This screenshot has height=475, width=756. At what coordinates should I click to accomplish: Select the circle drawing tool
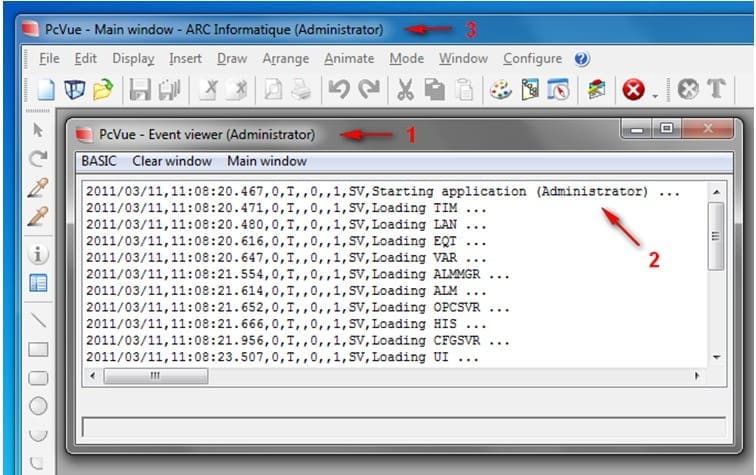(x=38, y=406)
